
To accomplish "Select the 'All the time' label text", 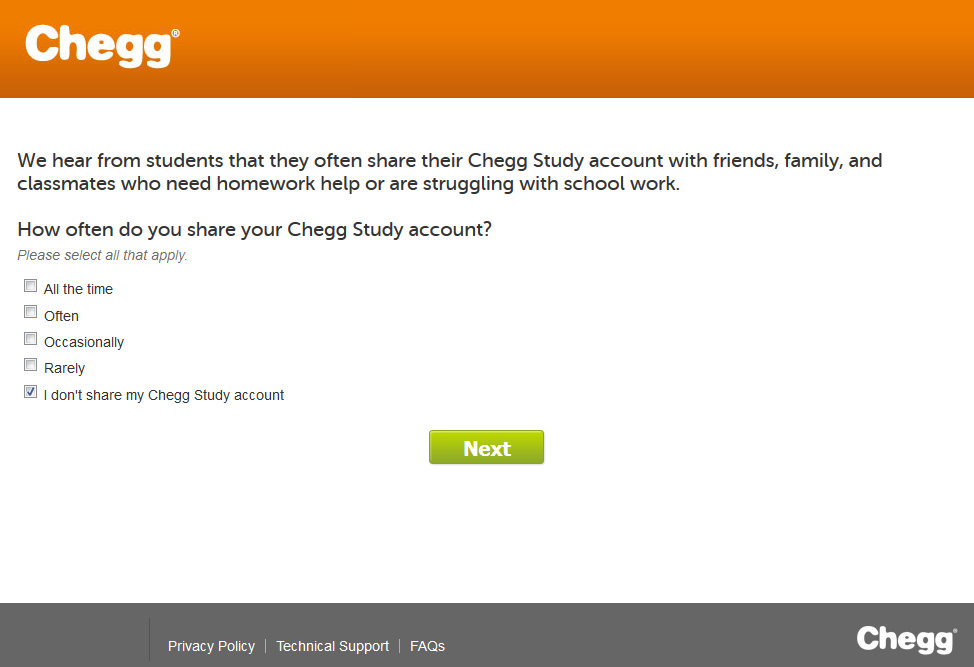I will pos(78,289).
